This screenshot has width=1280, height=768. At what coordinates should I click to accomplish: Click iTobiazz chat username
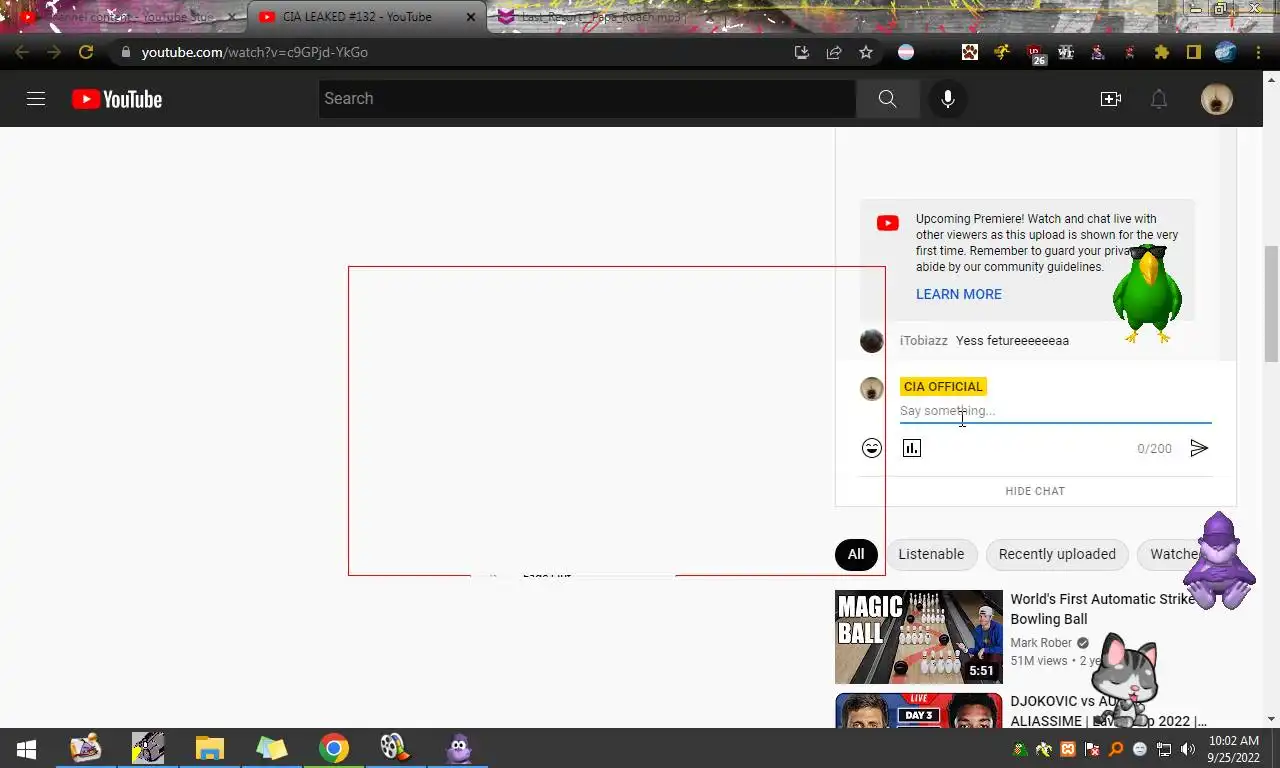point(924,341)
